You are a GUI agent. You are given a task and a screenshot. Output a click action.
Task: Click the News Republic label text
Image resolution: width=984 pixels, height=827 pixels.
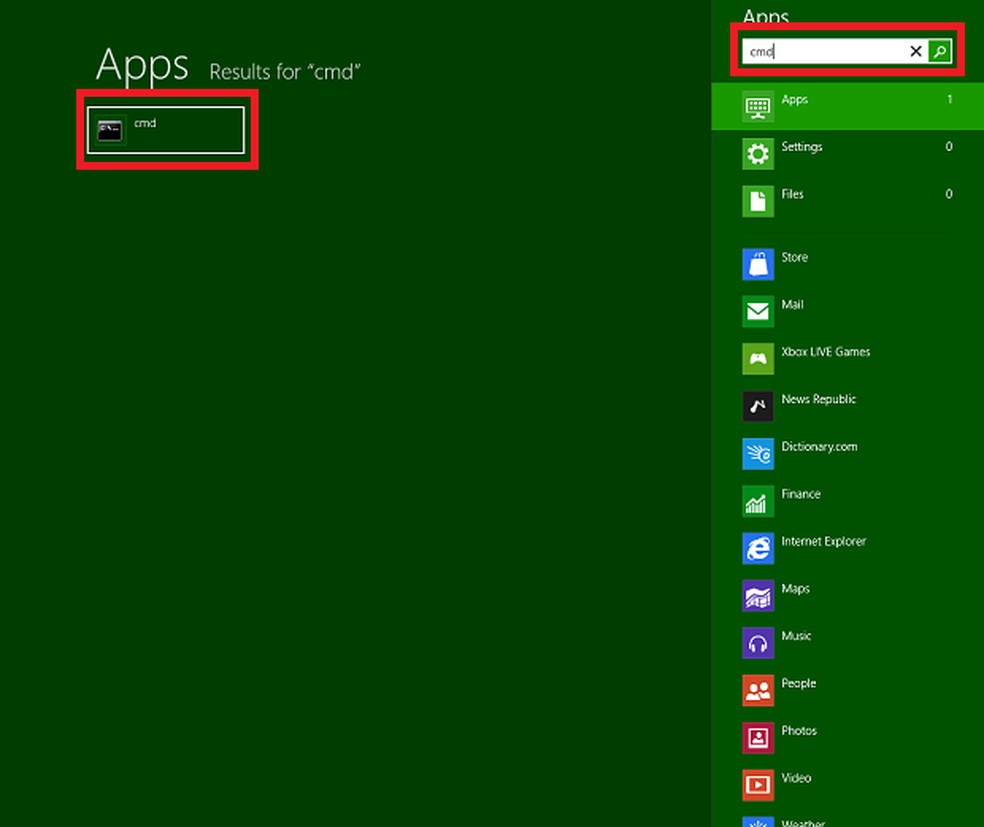(x=818, y=399)
